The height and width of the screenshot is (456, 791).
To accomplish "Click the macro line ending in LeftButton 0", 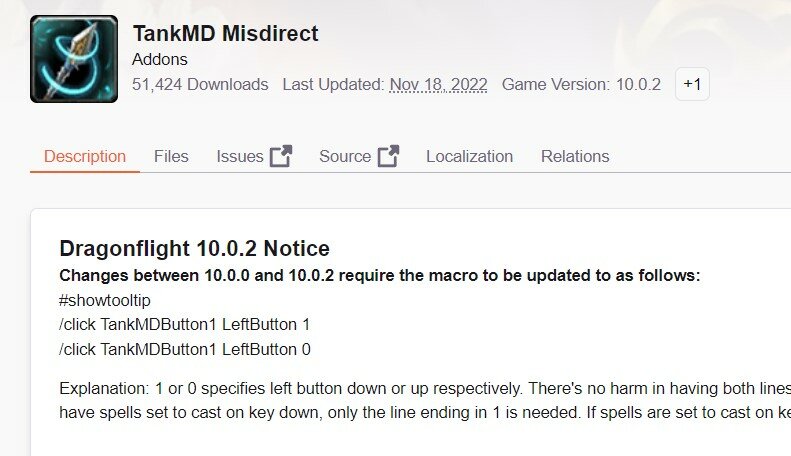I will tap(185, 349).
